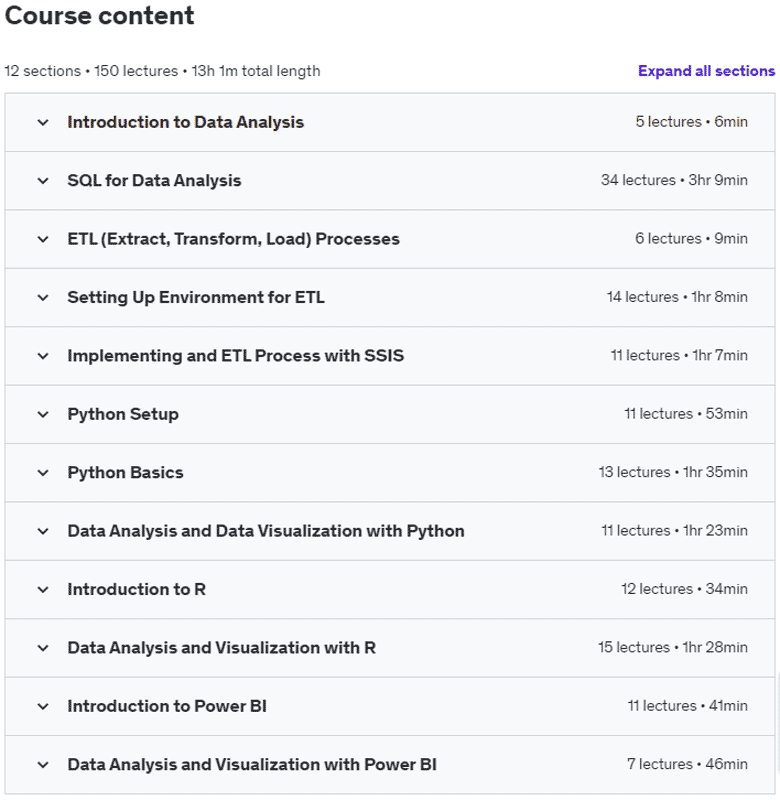Click the '5 lectures • 6min' text
The height and width of the screenshot is (800, 780).
(x=691, y=122)
